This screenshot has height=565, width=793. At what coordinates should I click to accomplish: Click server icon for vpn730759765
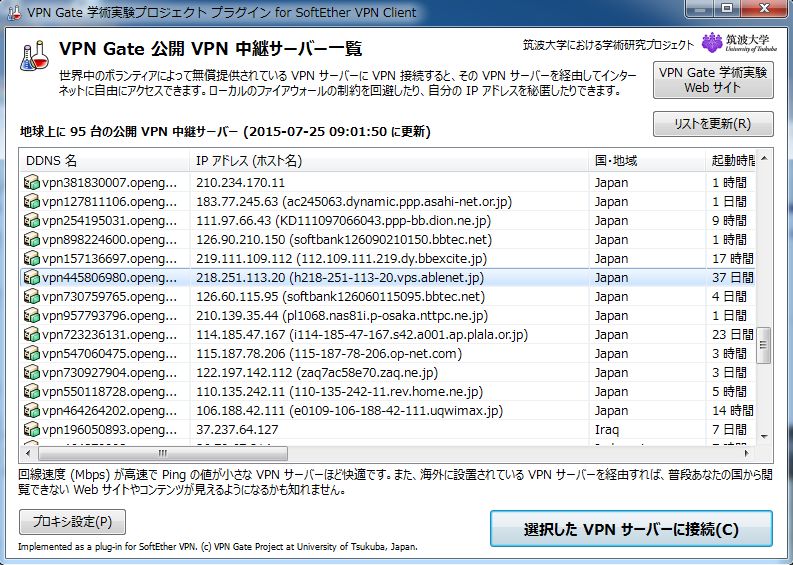coord(32,296)
